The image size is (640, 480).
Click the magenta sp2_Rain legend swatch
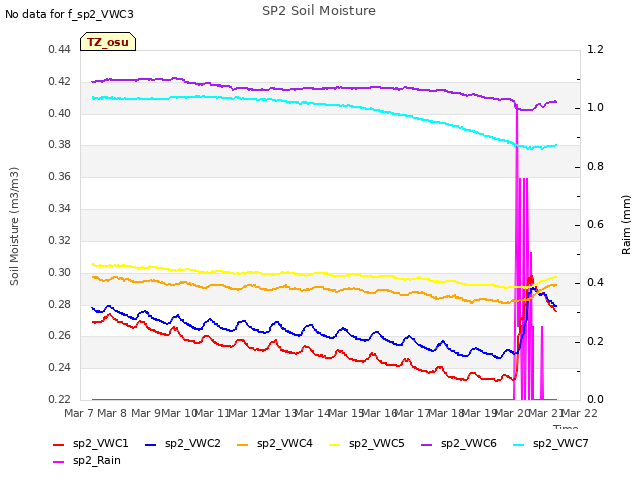(x=59, y=462)
